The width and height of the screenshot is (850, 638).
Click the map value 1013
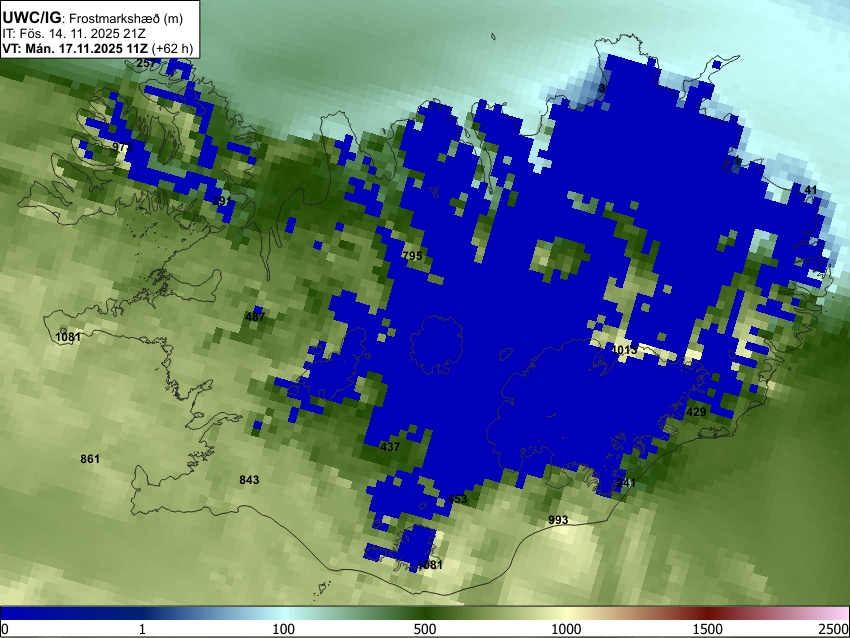point(624,350)
